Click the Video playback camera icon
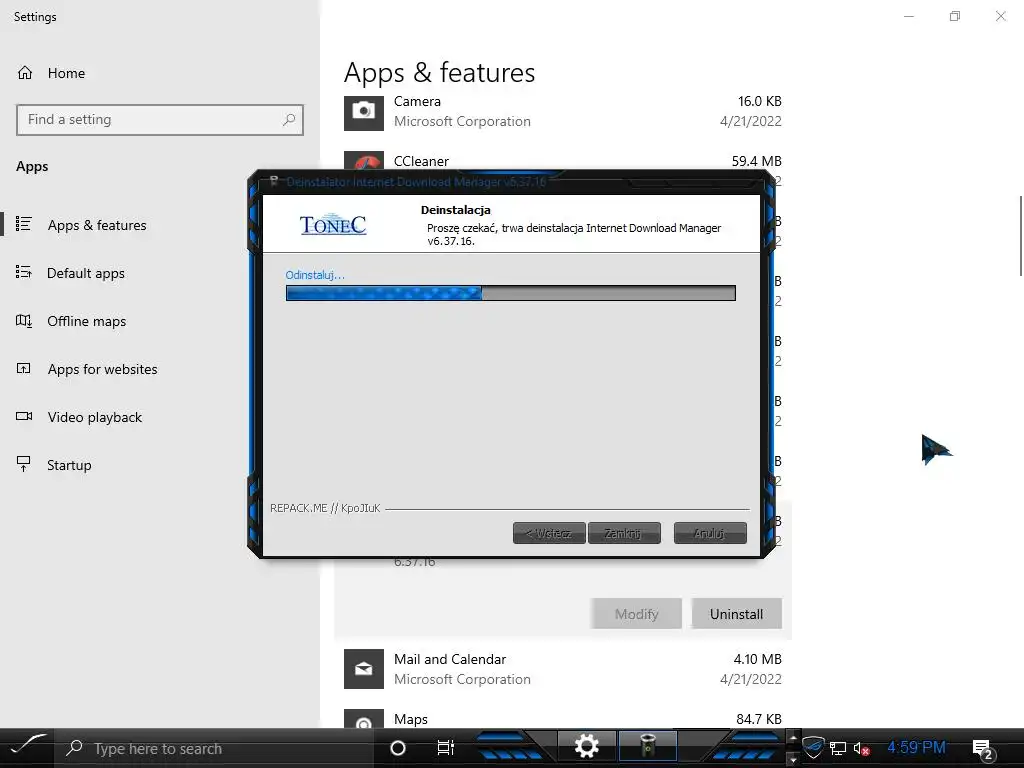Viewport: 1024px width, 768px height. pos(24,416)
